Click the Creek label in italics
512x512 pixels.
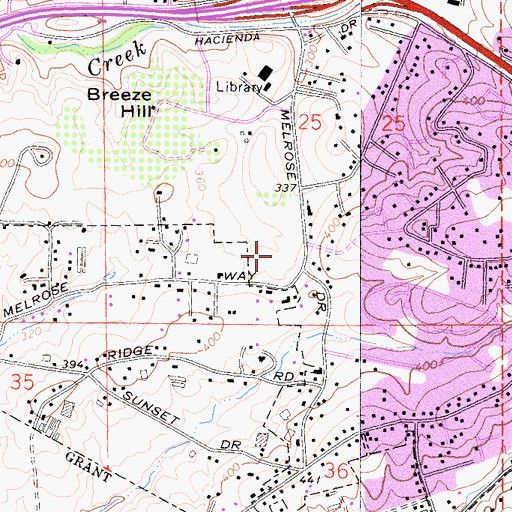tap(117, 58)
